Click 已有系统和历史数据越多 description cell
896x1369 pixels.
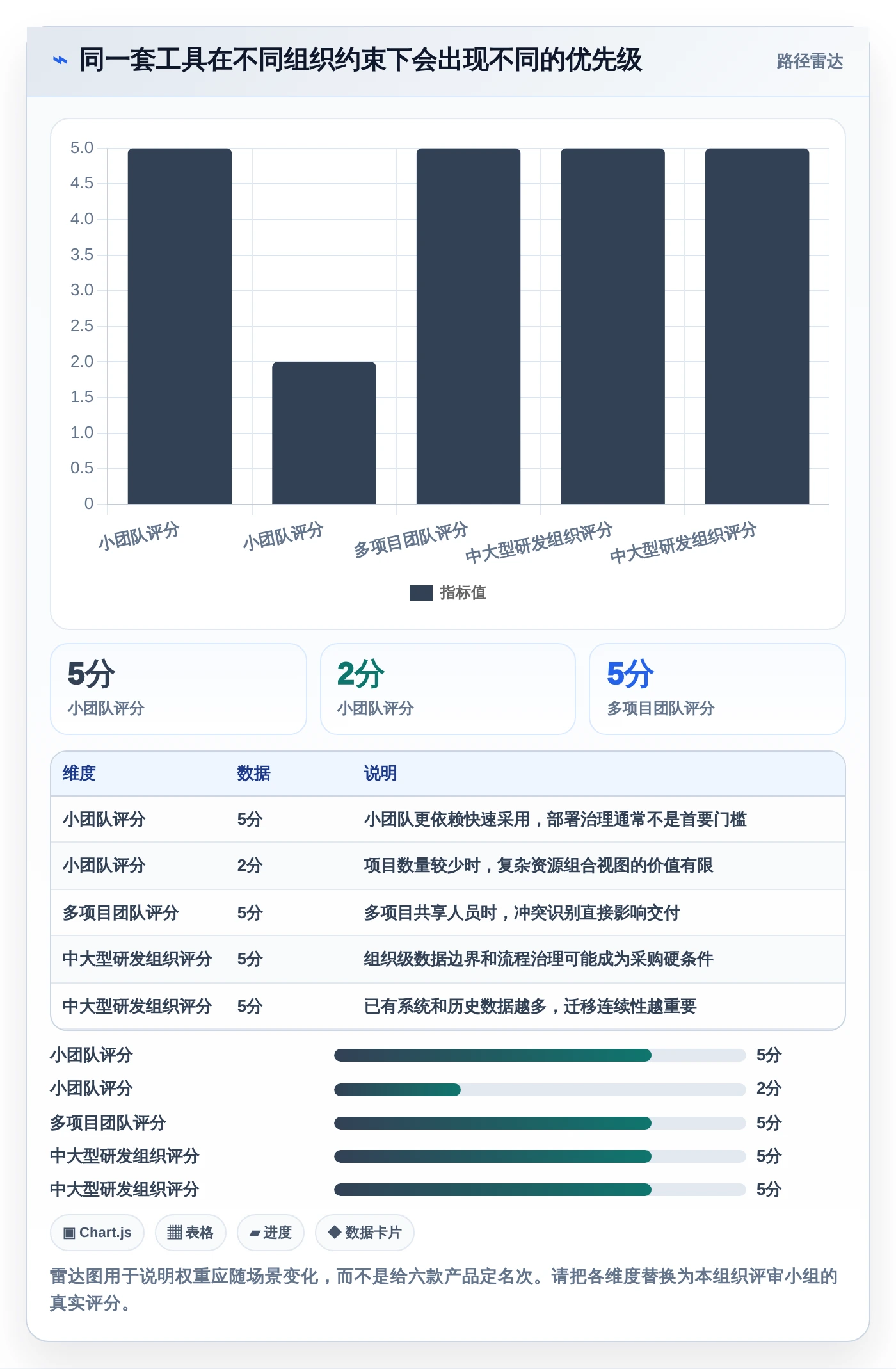tap(530, 1007)
